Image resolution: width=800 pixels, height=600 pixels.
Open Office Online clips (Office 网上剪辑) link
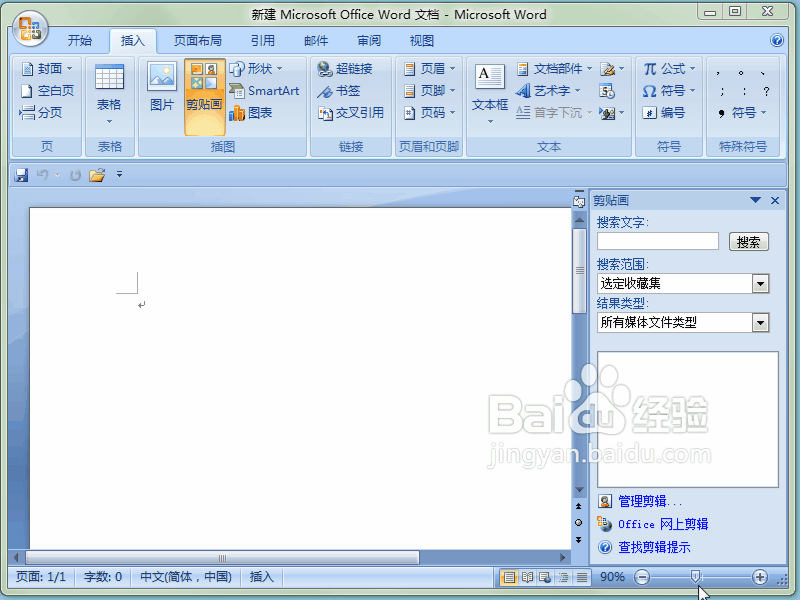(x=663, y=524)
